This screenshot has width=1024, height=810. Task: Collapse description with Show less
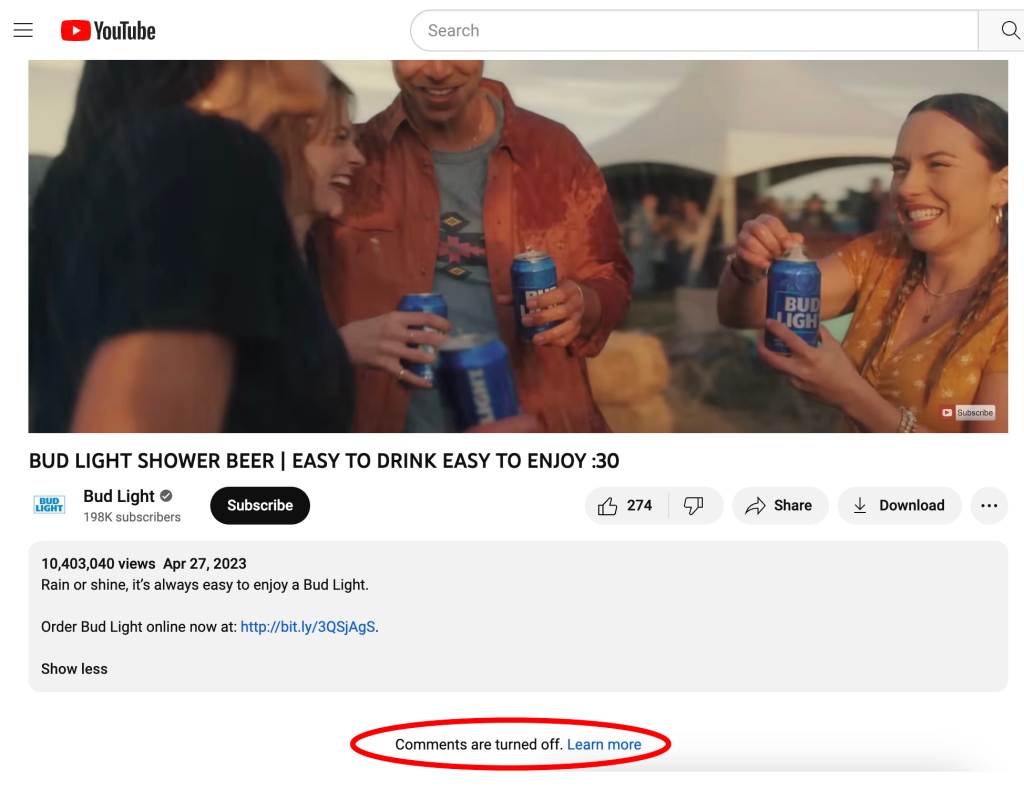coord(74,669)
